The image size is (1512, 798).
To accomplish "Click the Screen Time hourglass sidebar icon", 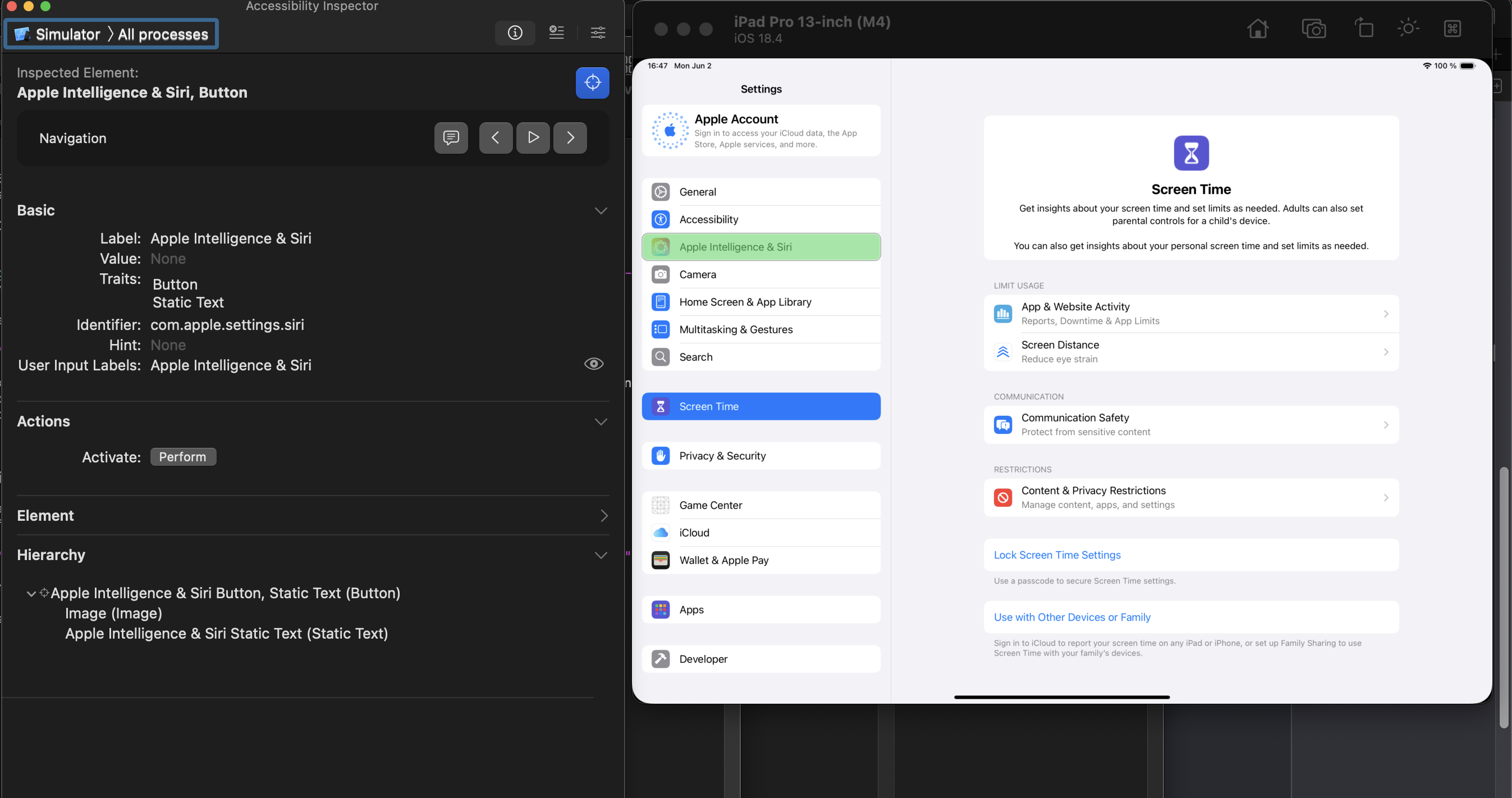I will coord(661,407).
